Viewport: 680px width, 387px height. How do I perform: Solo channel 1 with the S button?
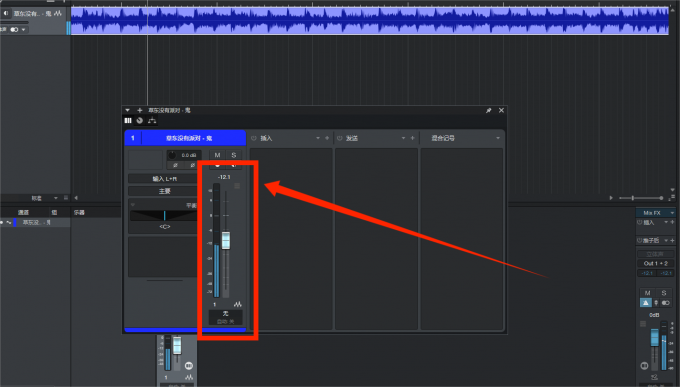tap(234, 155)
